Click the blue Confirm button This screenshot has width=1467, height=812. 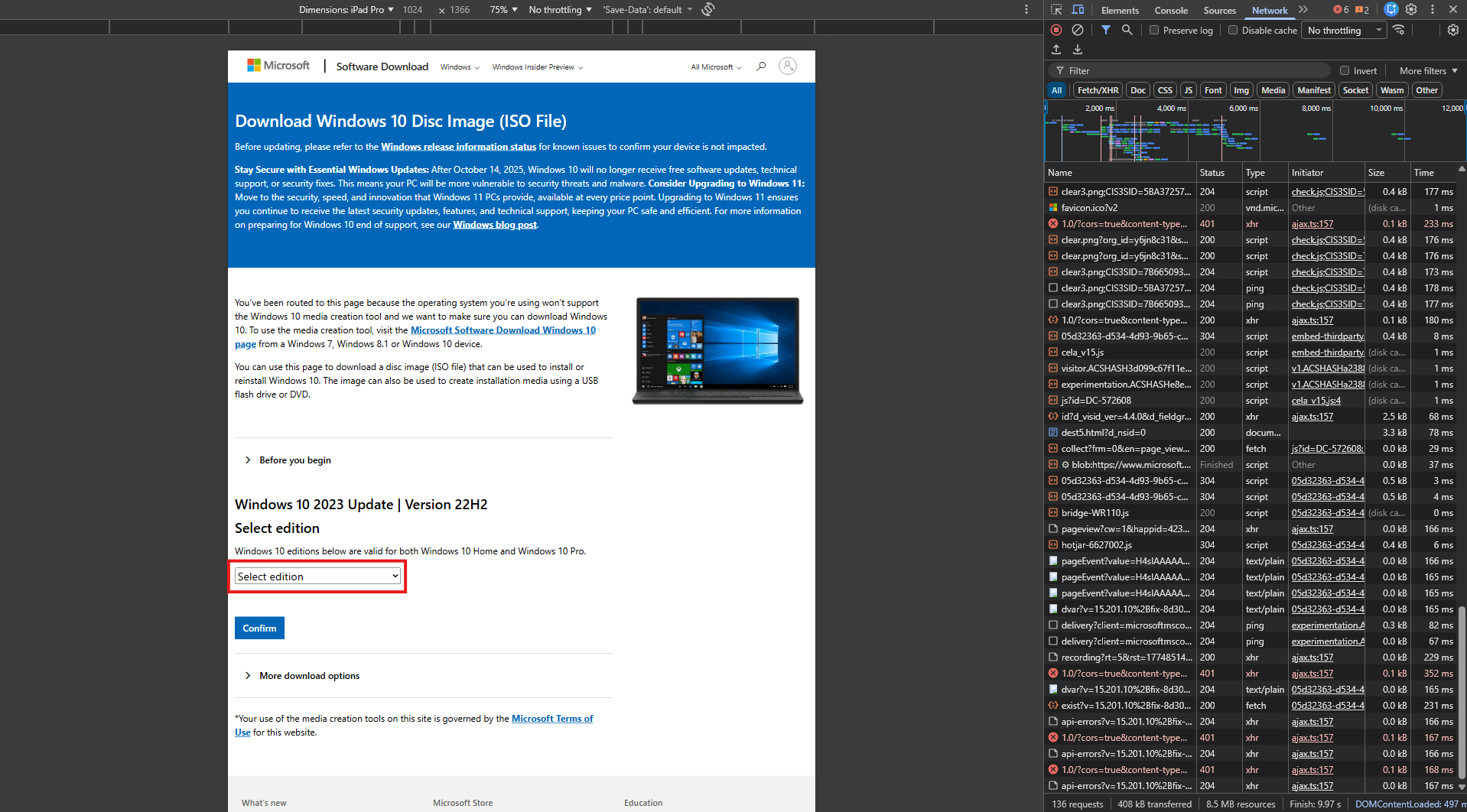pos(259,628)
